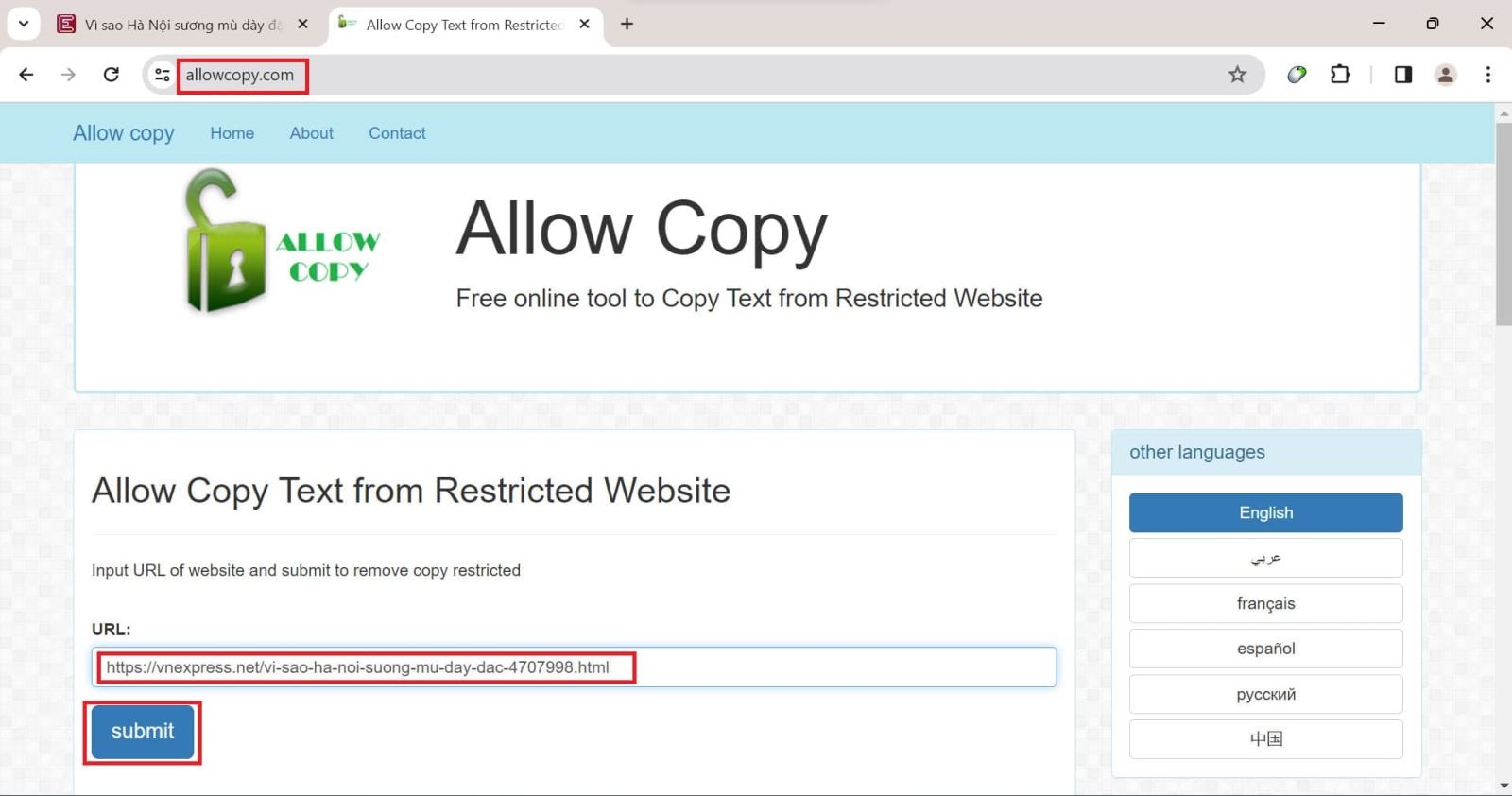Click the URL input field
The width and height of the screenshot is (1512, 796).
pos(574,667)
